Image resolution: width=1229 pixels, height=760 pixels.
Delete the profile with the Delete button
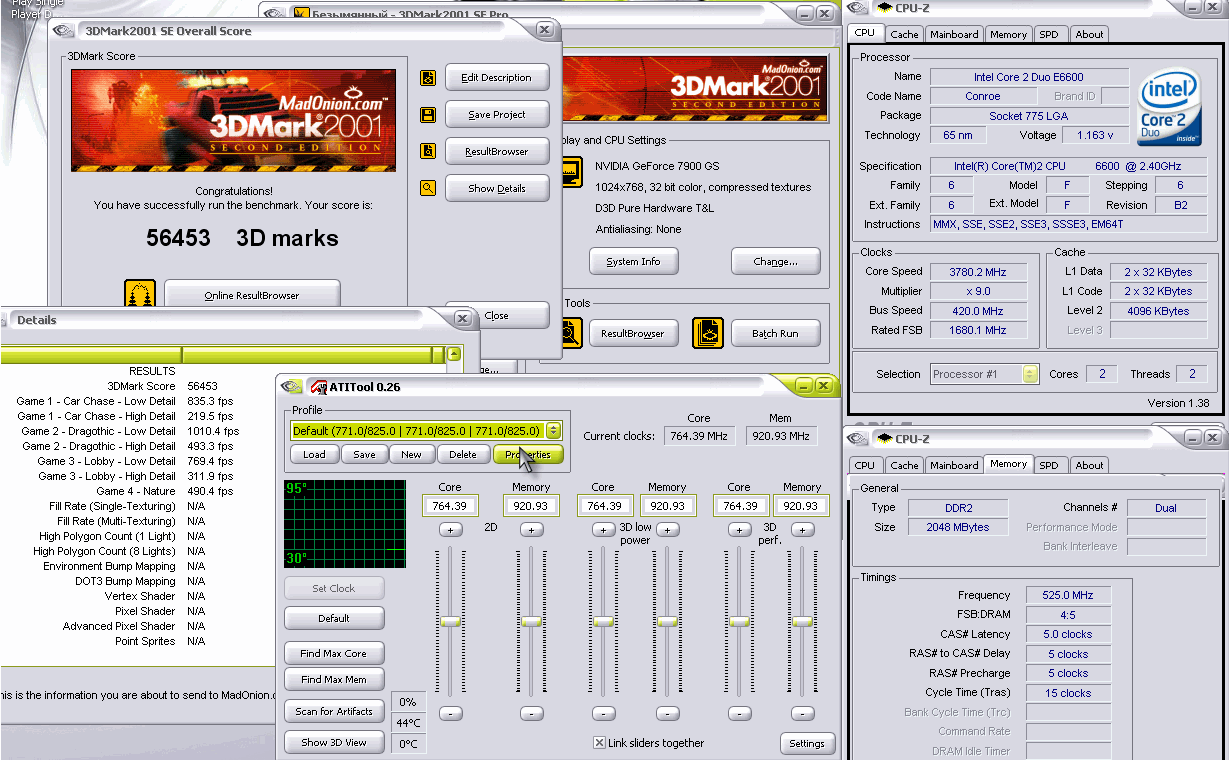(463, 454)
